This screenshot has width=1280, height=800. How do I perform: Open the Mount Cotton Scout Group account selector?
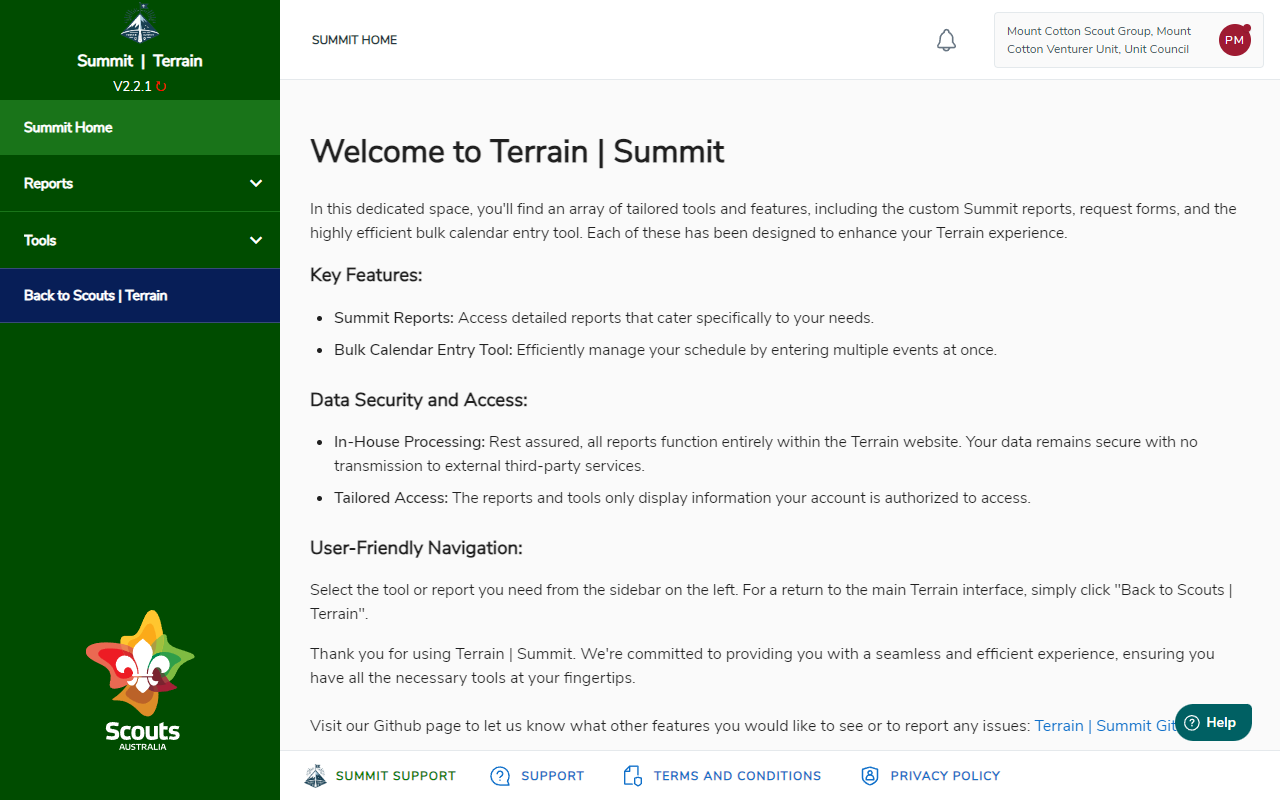pos(1098,40)
